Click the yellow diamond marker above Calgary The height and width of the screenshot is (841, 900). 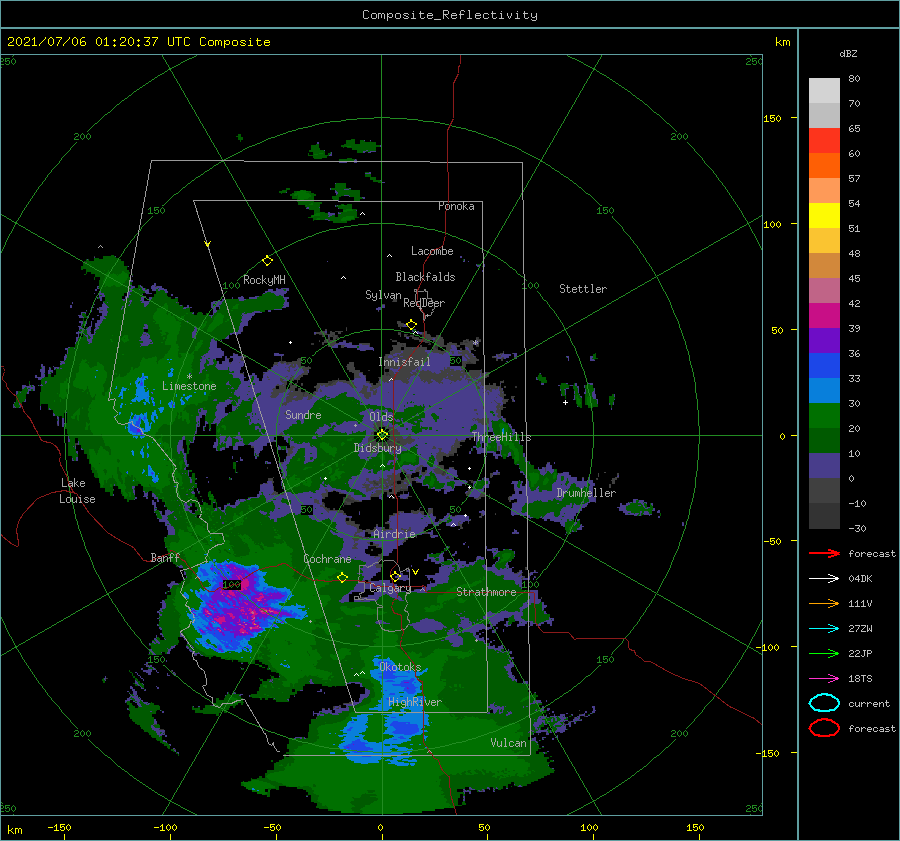coord(395,576)
